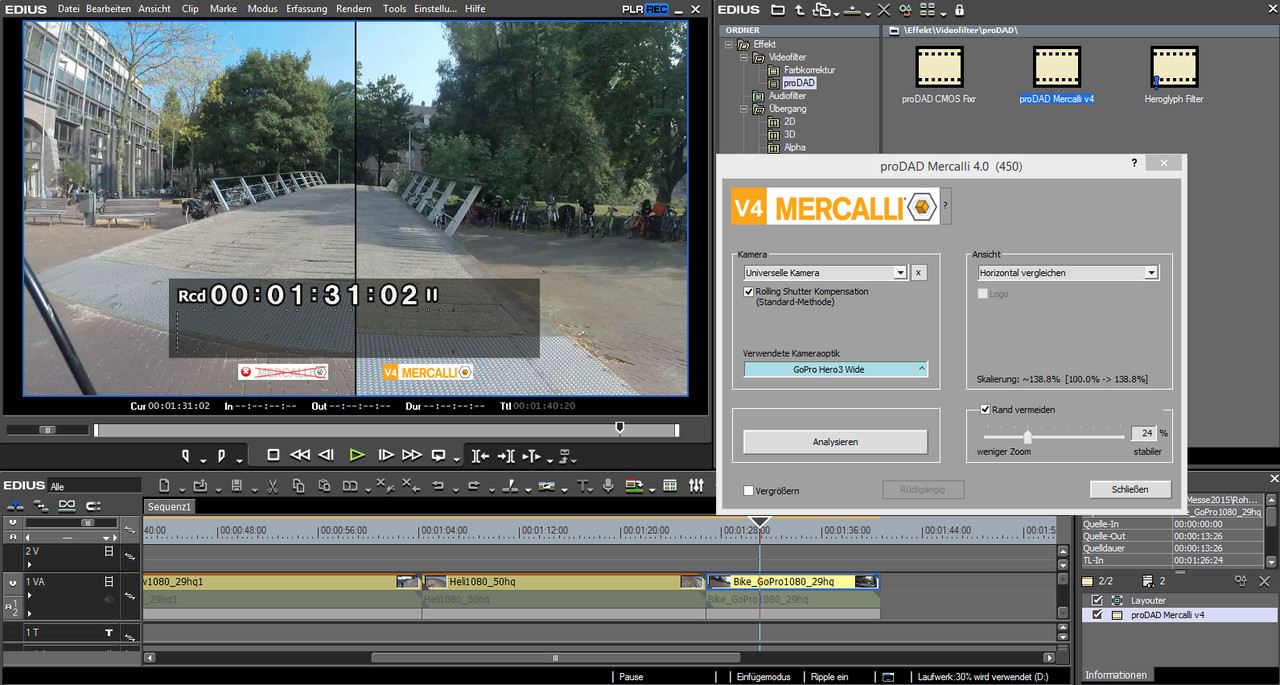This screenshot has width=1280, height=685.
Task: Open the audio mixer icon
Action: (696, 486)
